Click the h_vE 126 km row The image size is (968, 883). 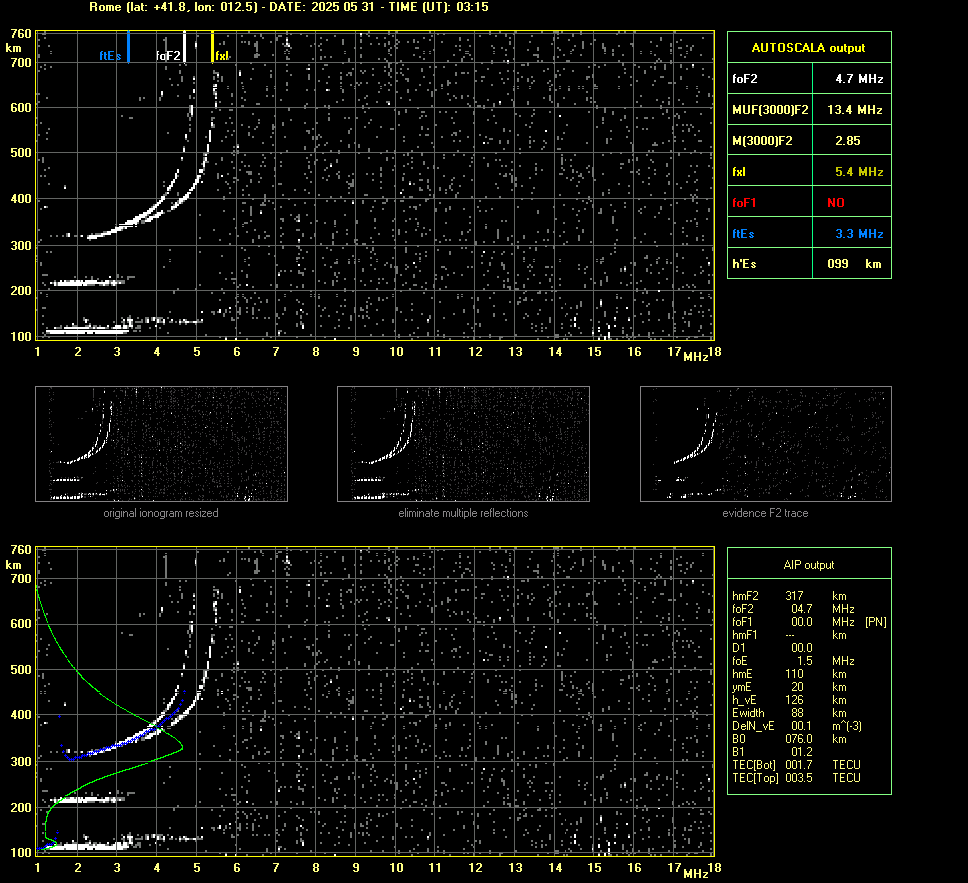tap(789, 700)
